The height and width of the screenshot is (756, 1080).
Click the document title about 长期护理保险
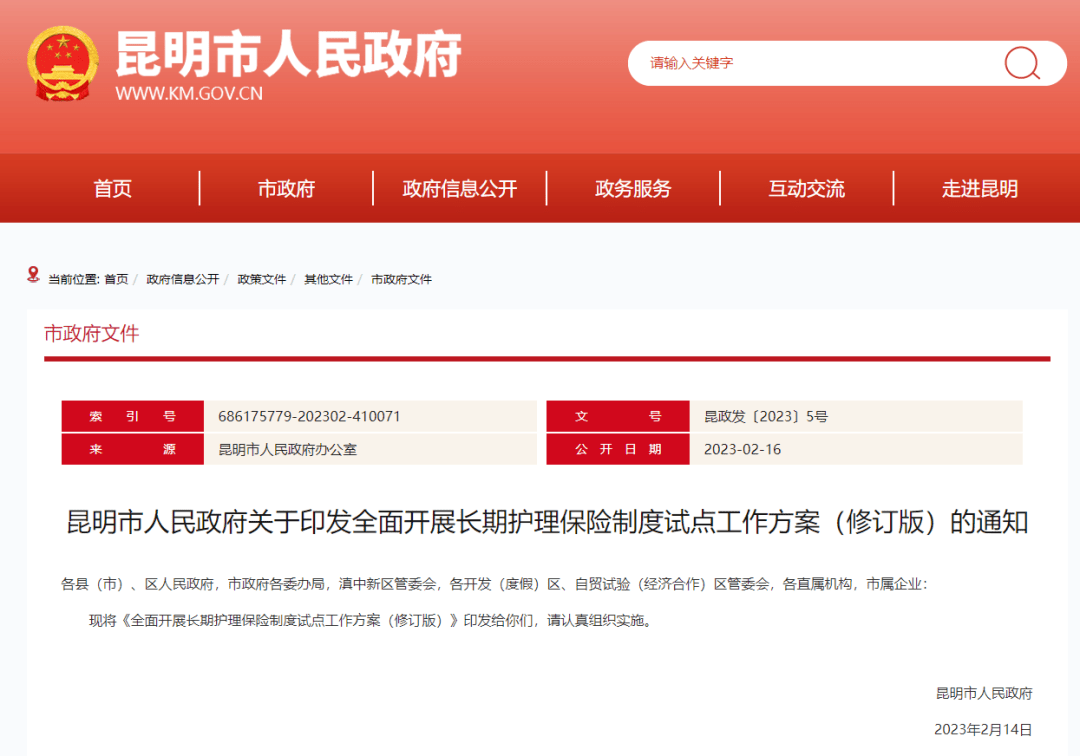pos(547,522)
